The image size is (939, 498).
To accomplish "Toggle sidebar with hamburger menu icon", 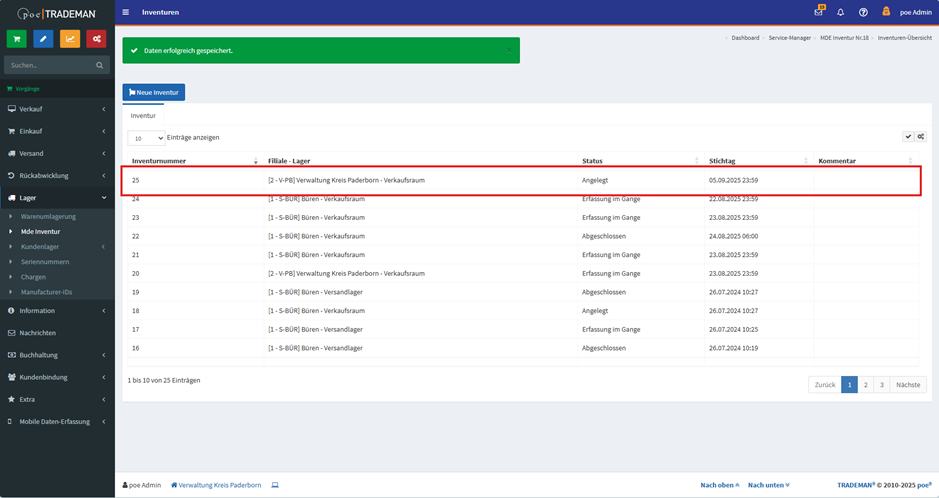I will click(x=126, y=12).
